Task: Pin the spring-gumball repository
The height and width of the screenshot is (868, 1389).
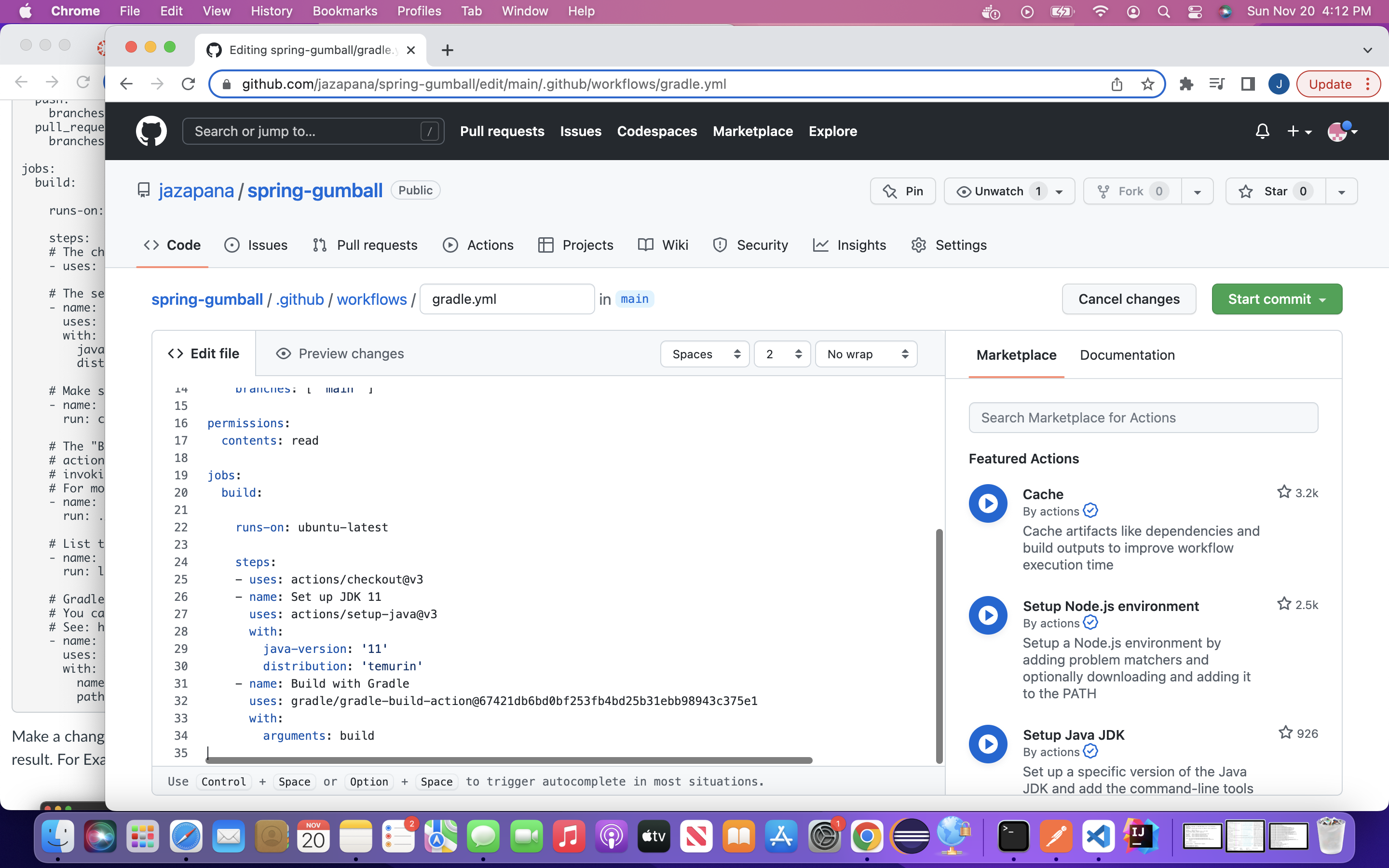Action: 902,191
